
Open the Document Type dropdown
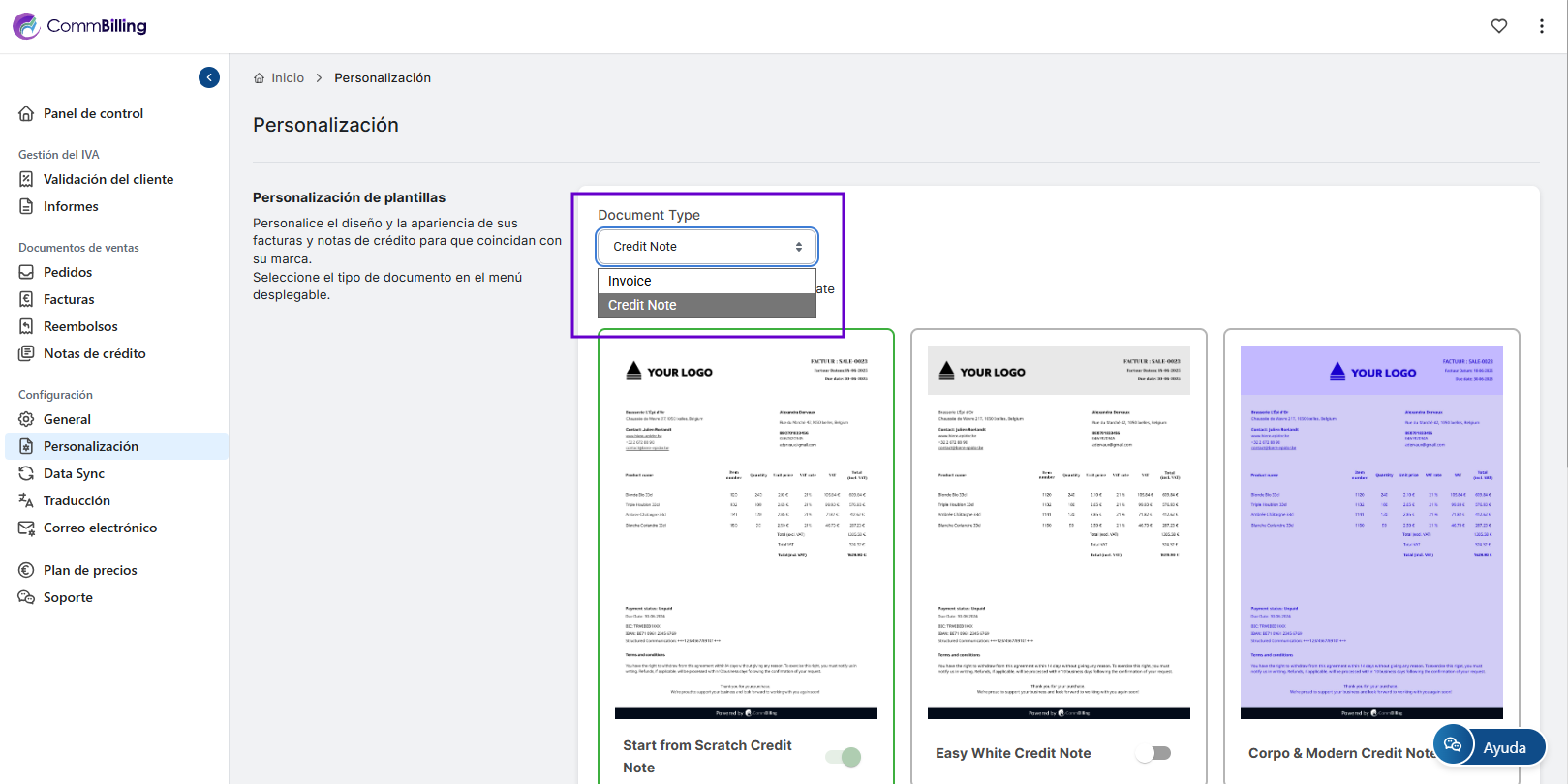(x=707, y=247)
